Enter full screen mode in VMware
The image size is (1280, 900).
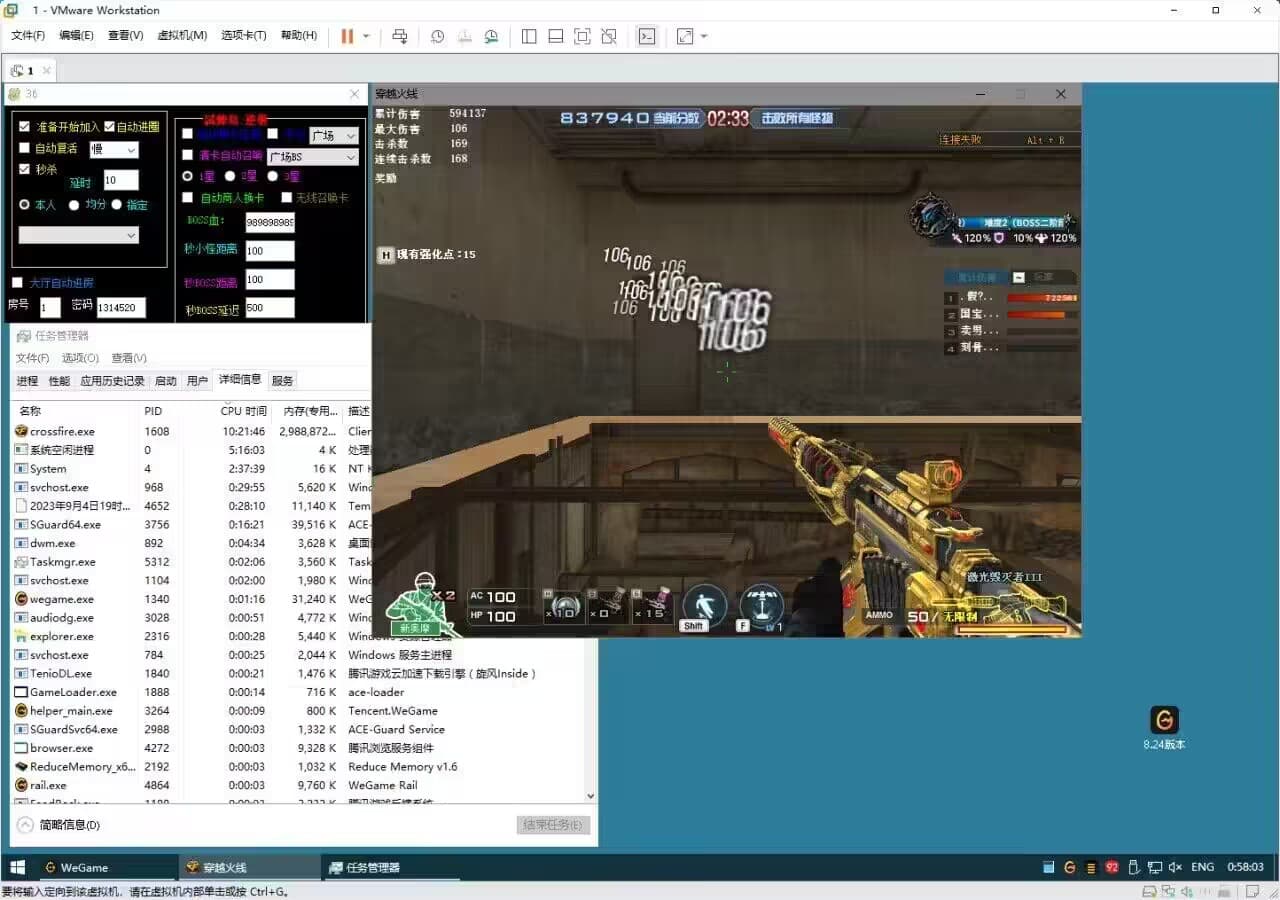[582, 36]
